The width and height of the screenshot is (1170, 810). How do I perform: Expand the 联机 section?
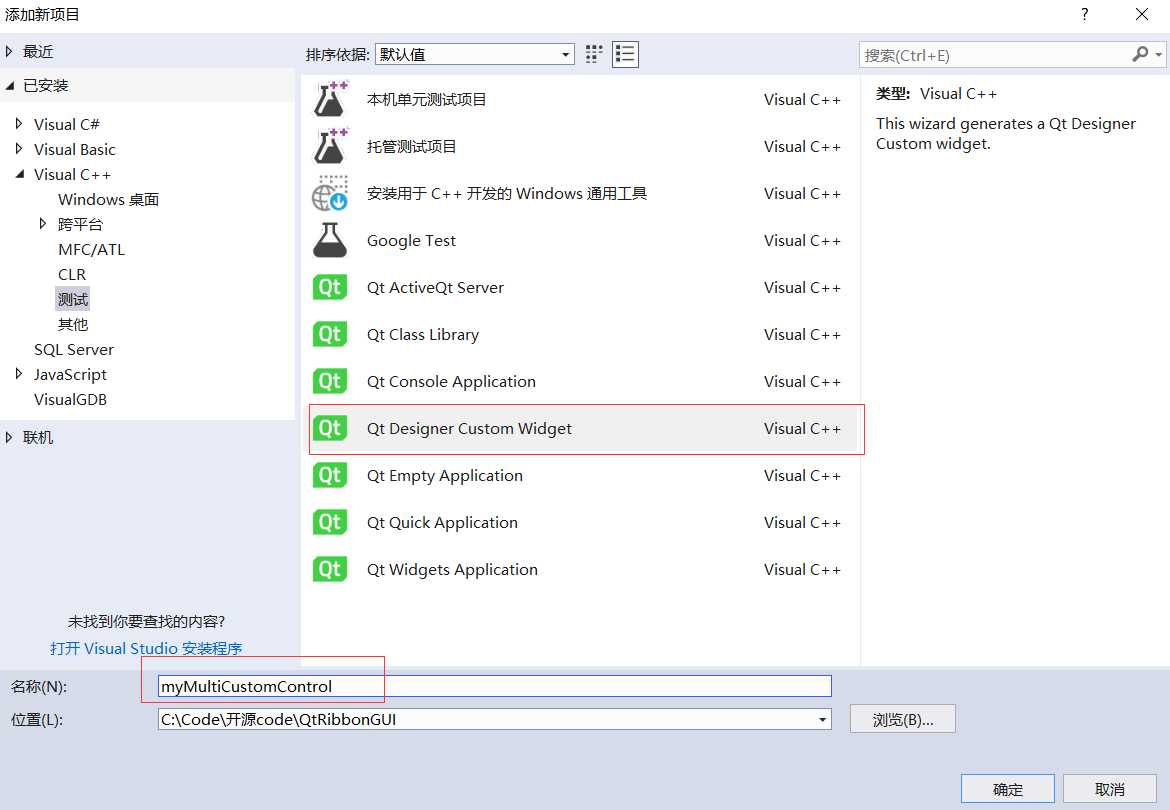point(9,437)
